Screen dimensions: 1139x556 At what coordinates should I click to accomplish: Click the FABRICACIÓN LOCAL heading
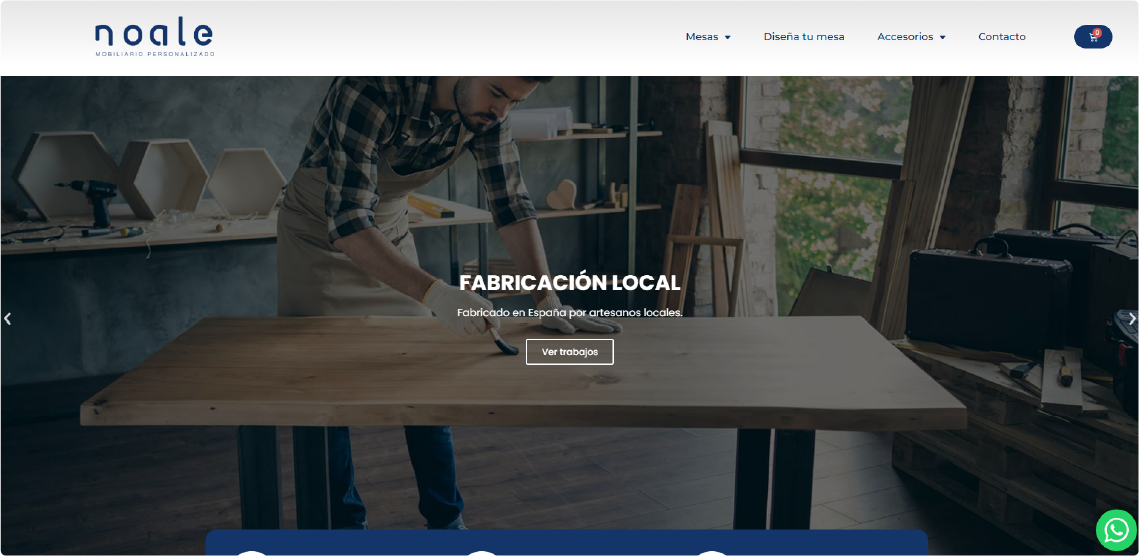tap(569, 283)
